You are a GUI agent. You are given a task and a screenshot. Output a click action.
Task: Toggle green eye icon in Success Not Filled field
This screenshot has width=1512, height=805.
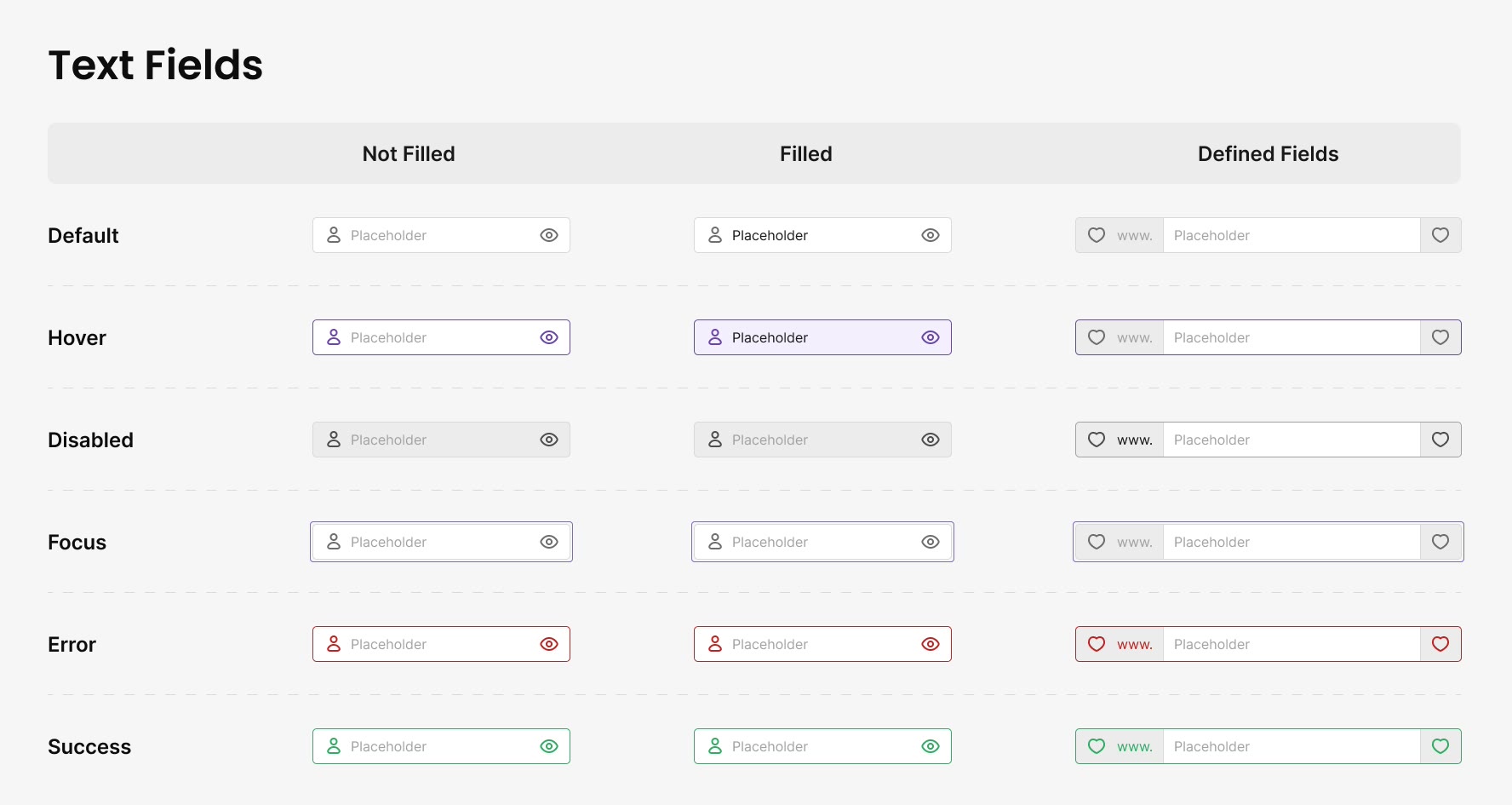549,746
